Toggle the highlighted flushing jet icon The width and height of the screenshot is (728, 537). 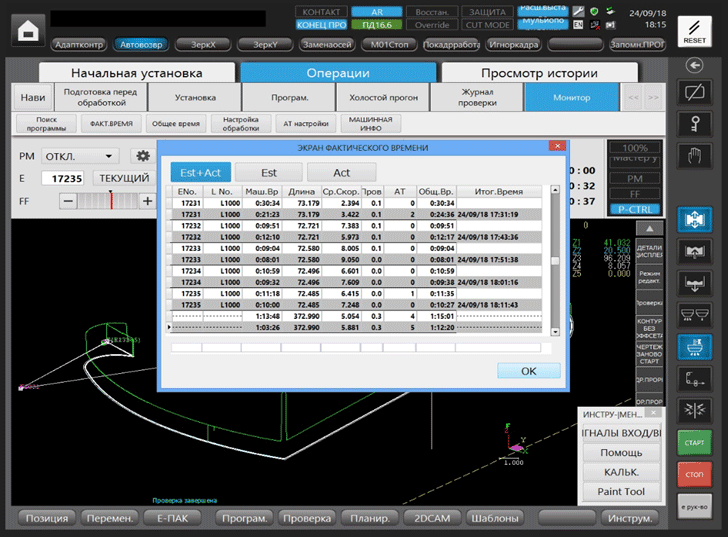point(694,347)
